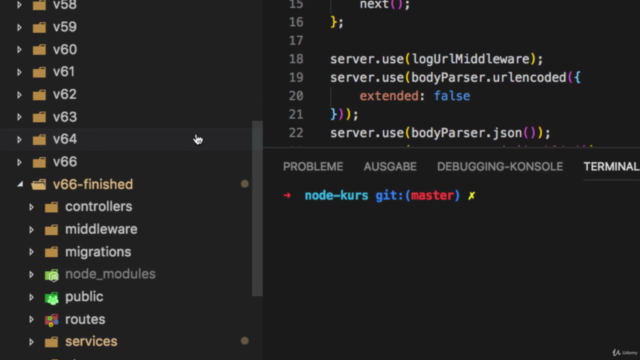This screenshot has height=360, width=640.
Task: Select the v66 folder name
Action: 65,162
